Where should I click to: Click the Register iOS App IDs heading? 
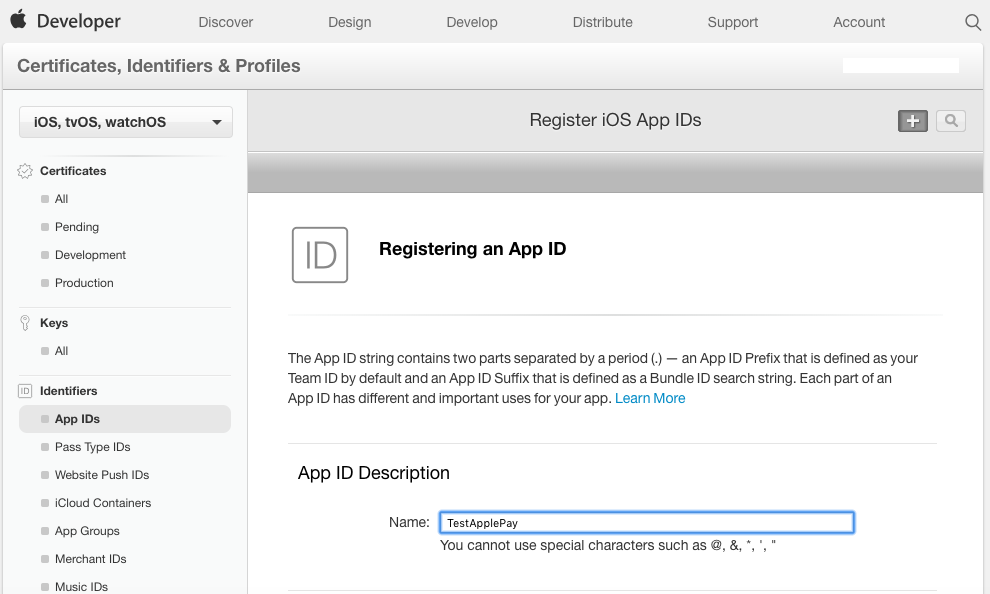[x=615, y=120]
